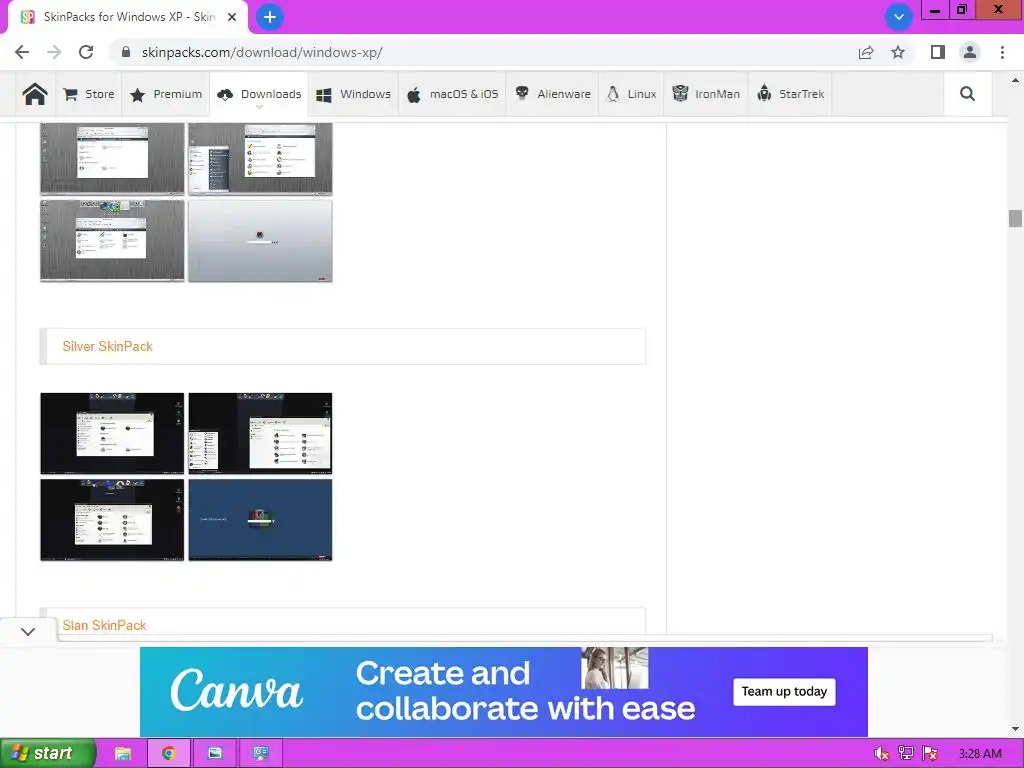Open Silver SkinPack dock screenshot thumbnail
This screenshot has width=1024, height=768.
click(x=112, y=520)
